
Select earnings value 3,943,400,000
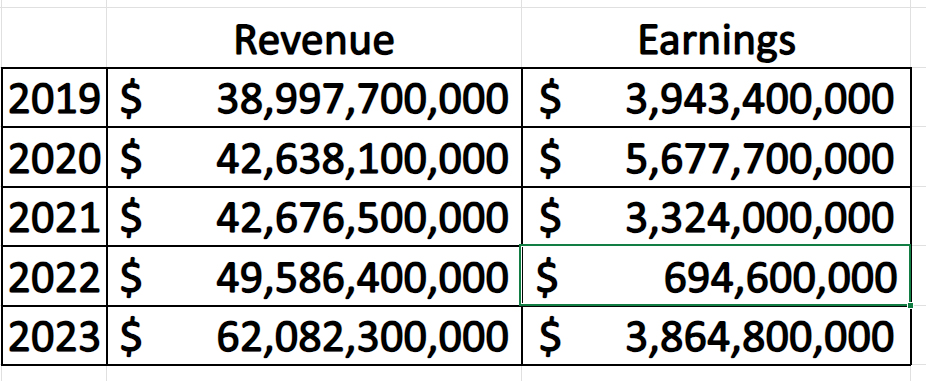coord(716,97)
